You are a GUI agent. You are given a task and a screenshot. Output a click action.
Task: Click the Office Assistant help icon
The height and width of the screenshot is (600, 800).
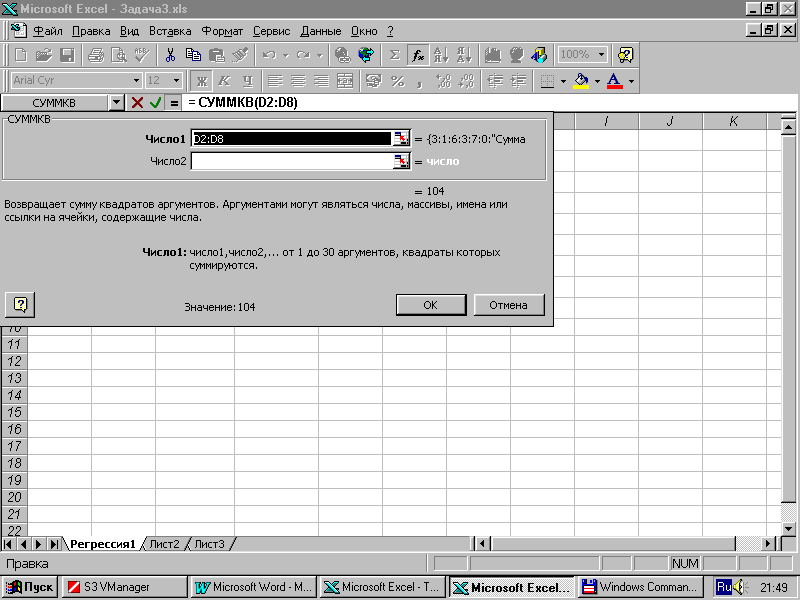[626, 55]
